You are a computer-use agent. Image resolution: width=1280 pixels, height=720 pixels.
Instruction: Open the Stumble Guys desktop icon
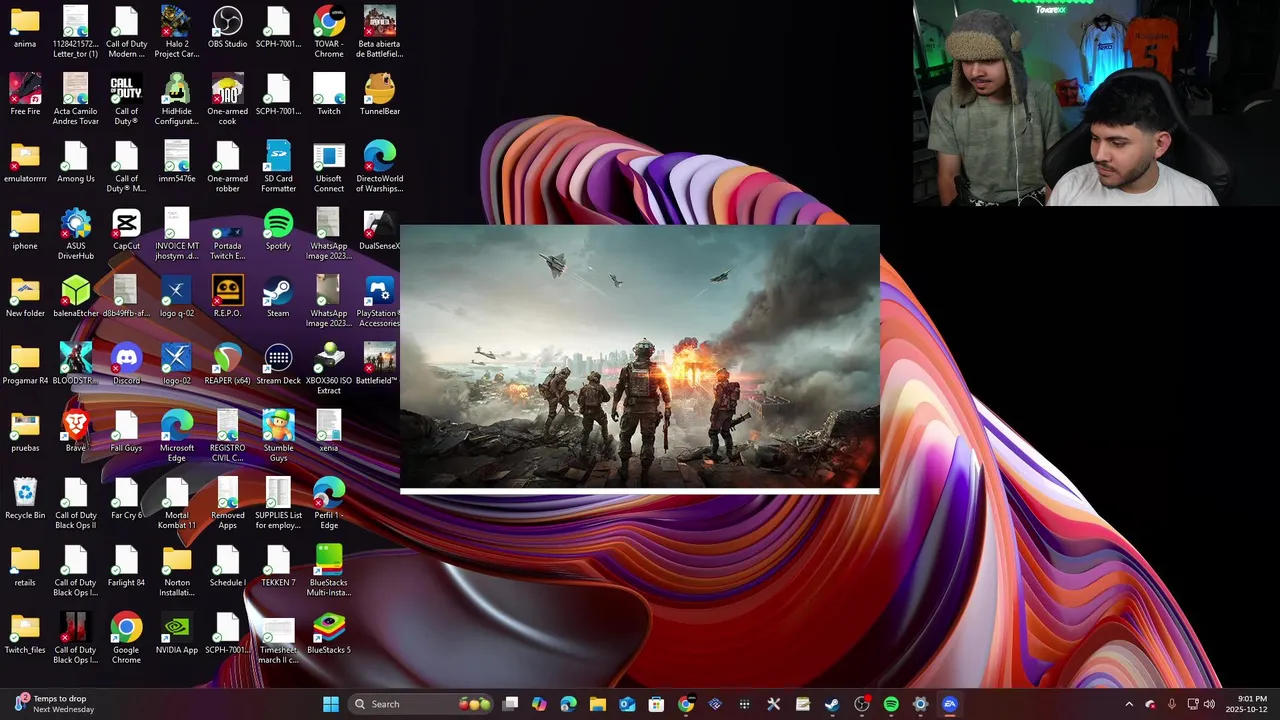pos(278,436)
